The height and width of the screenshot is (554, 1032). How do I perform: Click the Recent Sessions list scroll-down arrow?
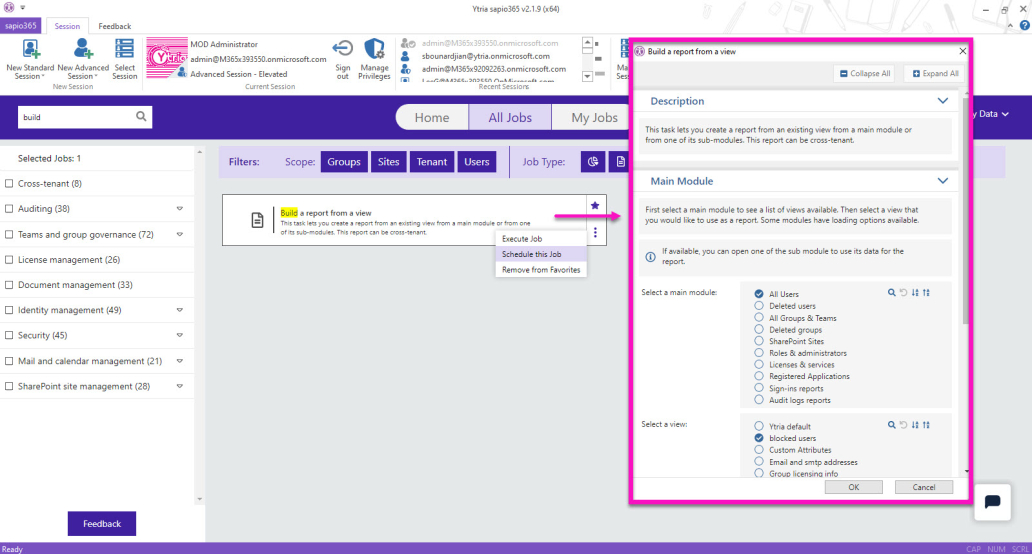point(587,77)
